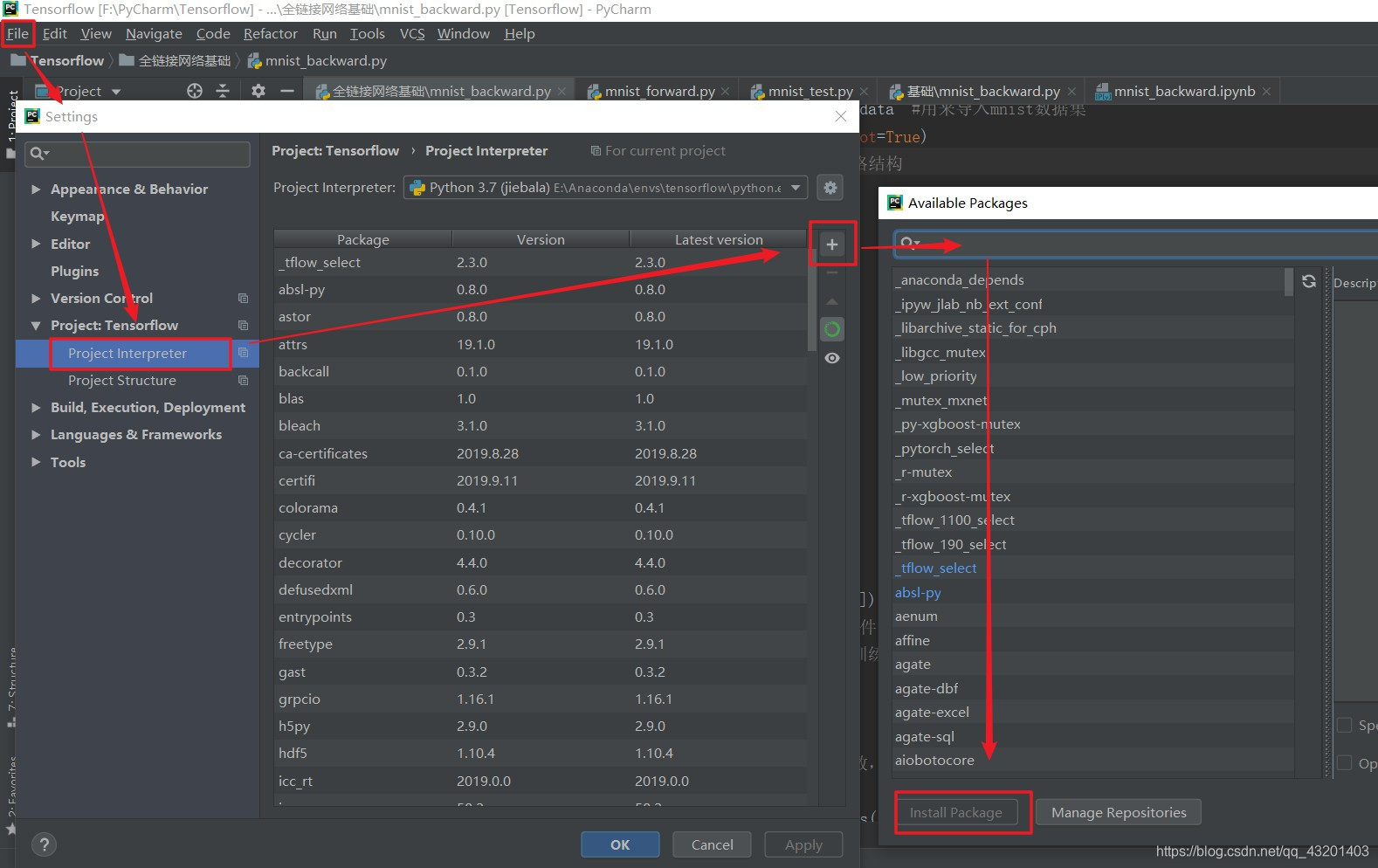
Task: Click the remove package minus icon
Action: pyautogui.click(x=832, y=272)
